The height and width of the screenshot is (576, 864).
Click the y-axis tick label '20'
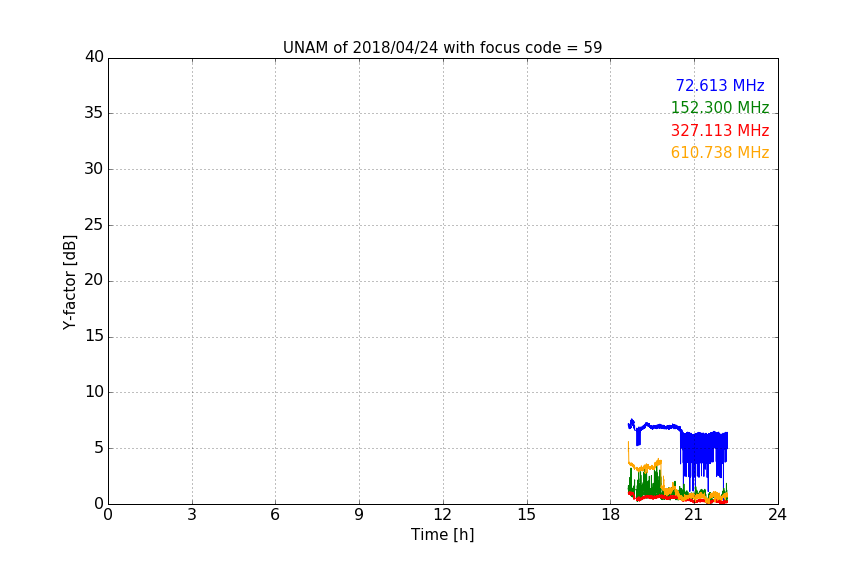point(94,280)
